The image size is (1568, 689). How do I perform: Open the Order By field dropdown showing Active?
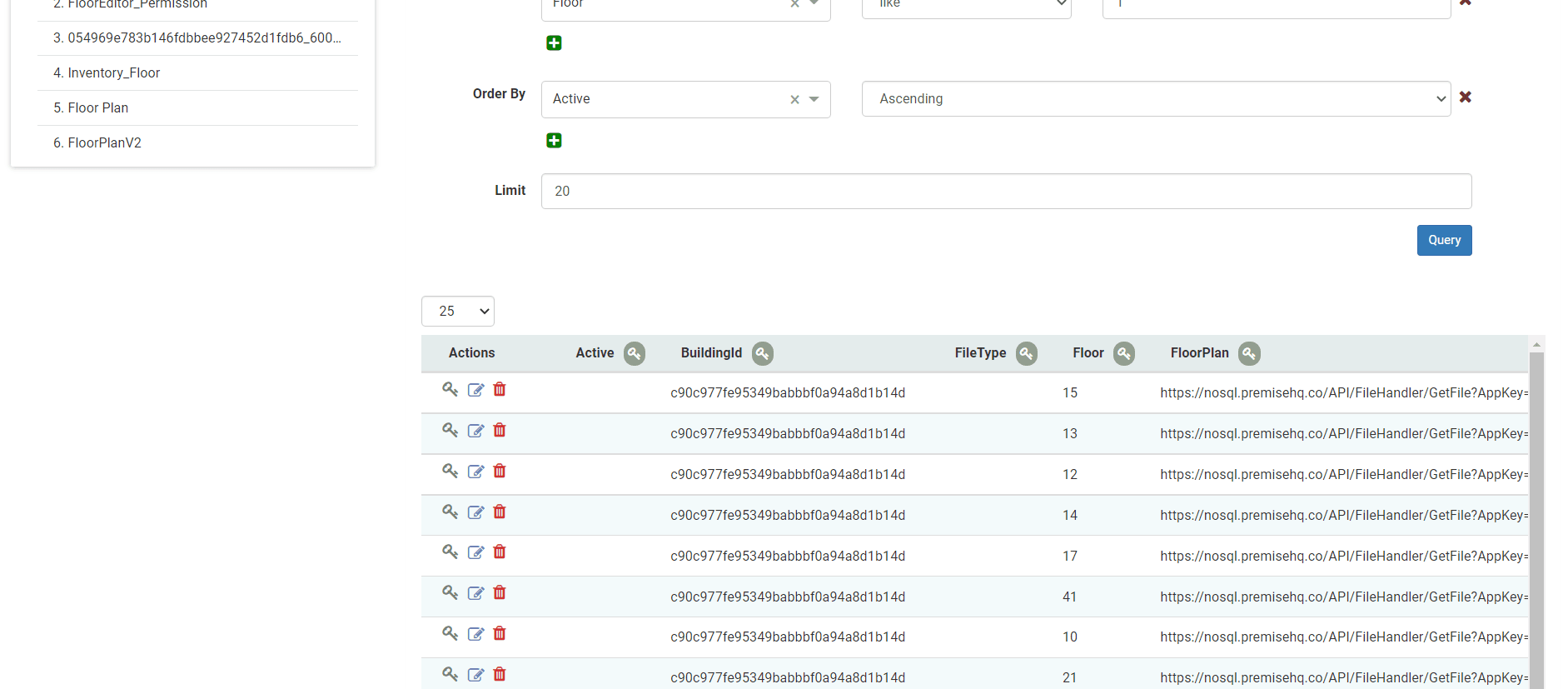tap(685, 99)
